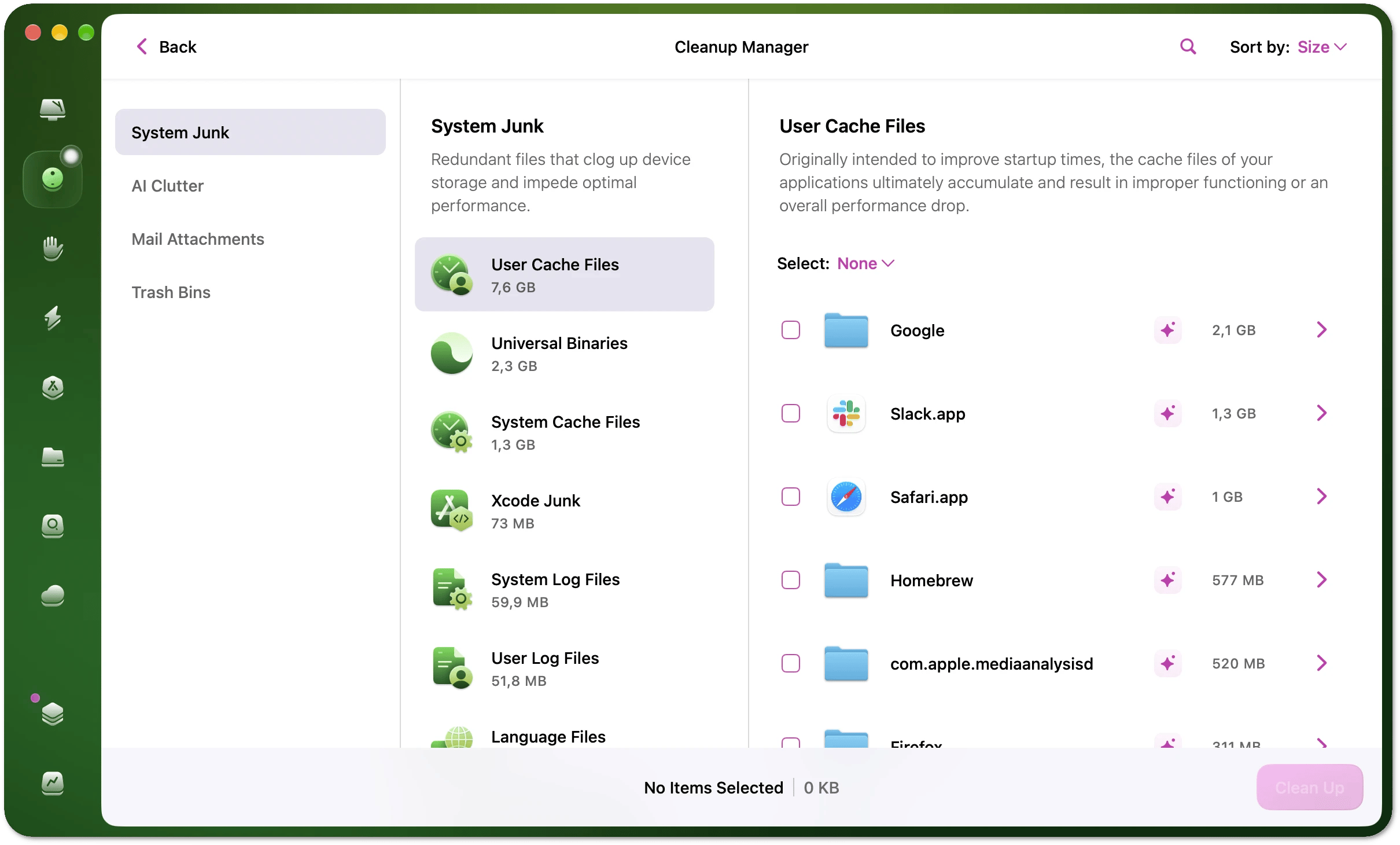1400x845 pixels.
Task: Expand the Google row chevron
Action: (1321, 330)
